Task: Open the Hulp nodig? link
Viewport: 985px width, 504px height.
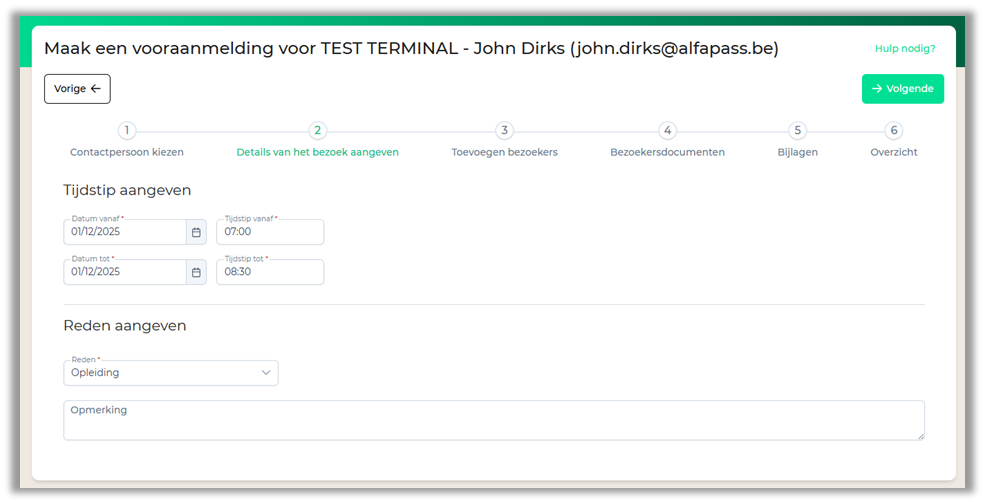Action: tap(904, 48)
